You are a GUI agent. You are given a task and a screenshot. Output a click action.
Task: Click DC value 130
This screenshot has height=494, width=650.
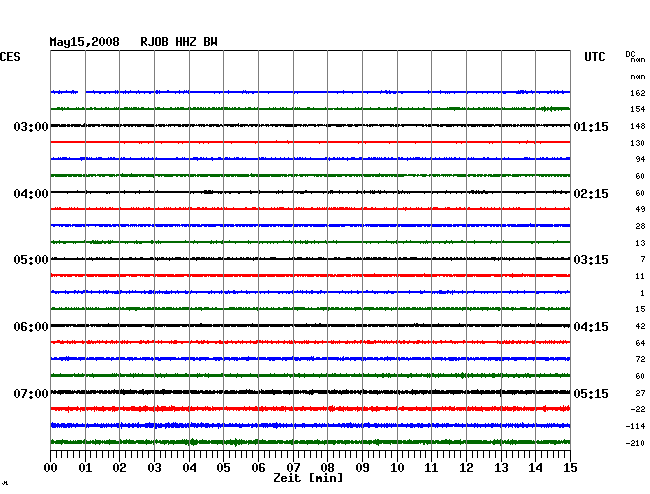pyautogui.click(x=638, y=143)
